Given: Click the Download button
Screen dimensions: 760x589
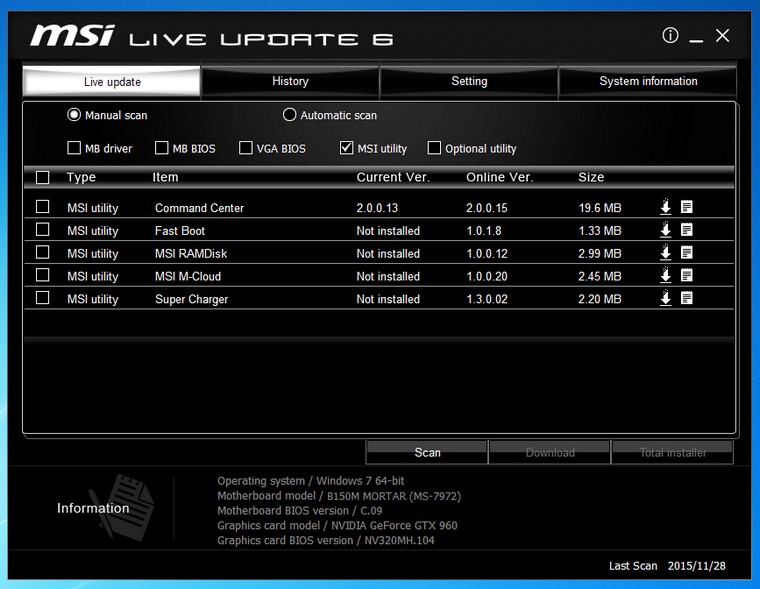Looking at the screenshot, I should 550,452.
